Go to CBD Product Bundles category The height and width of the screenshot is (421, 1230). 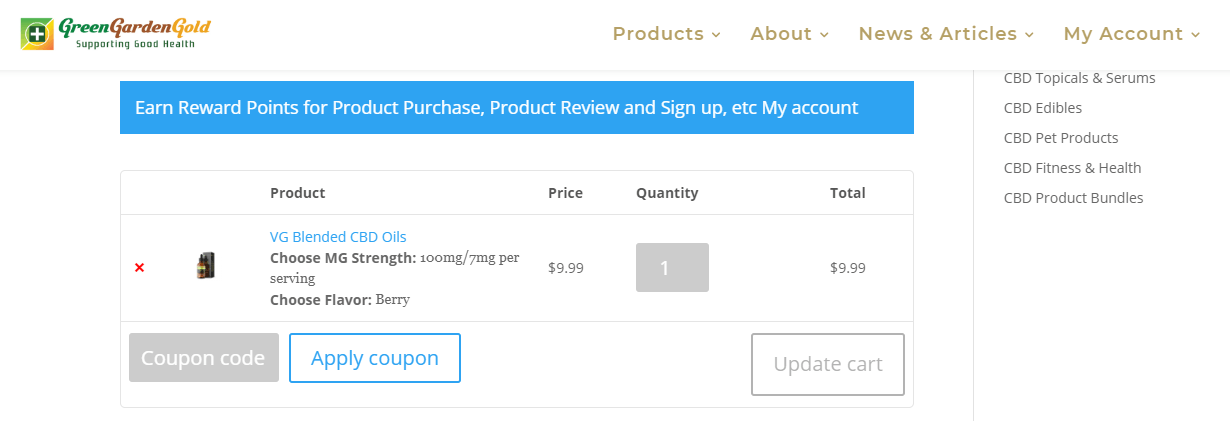pos(1073,198)
